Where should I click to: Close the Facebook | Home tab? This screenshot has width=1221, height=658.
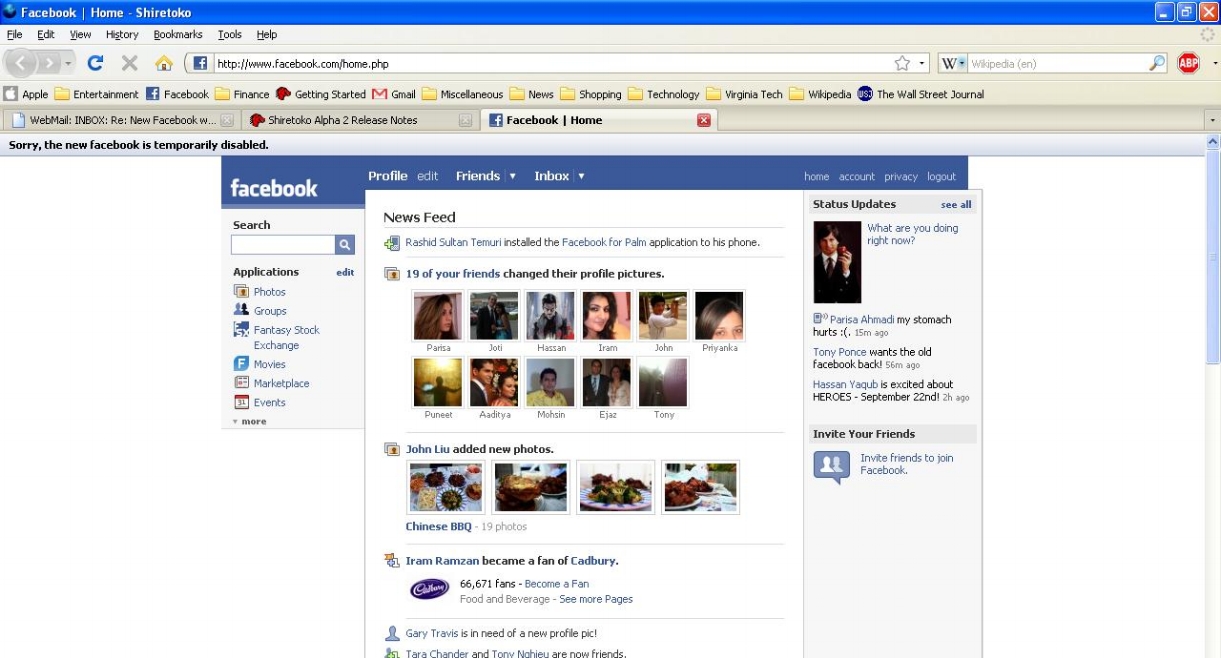[x=703, y=120]
